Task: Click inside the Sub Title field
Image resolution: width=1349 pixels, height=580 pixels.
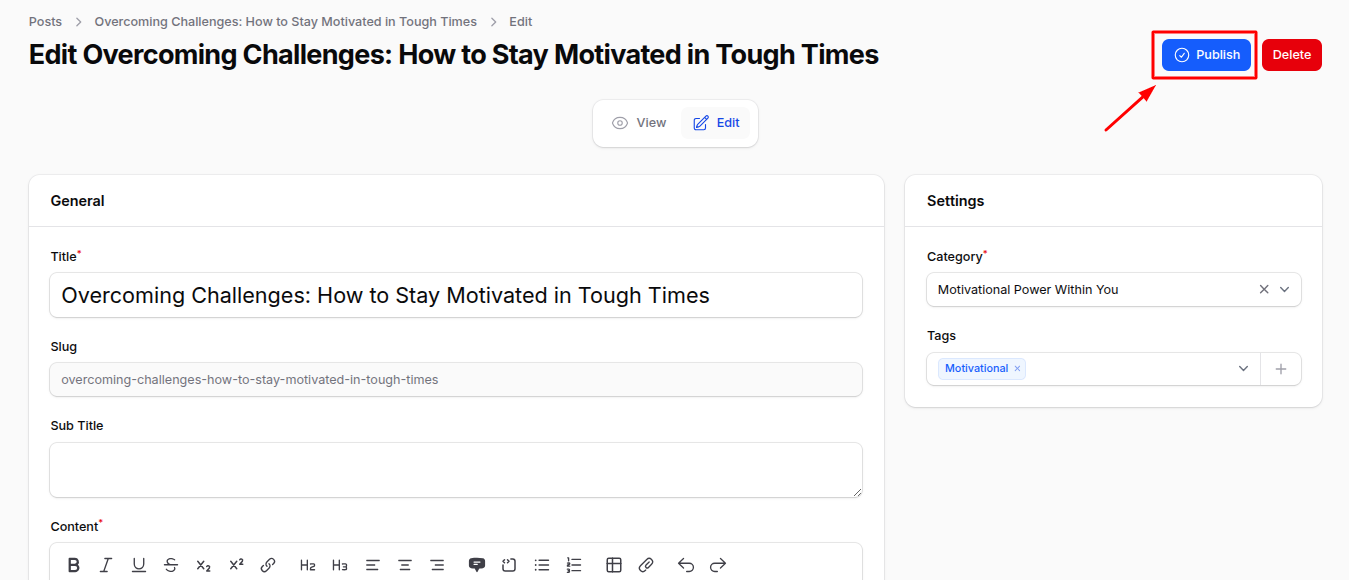Action: 456,469
